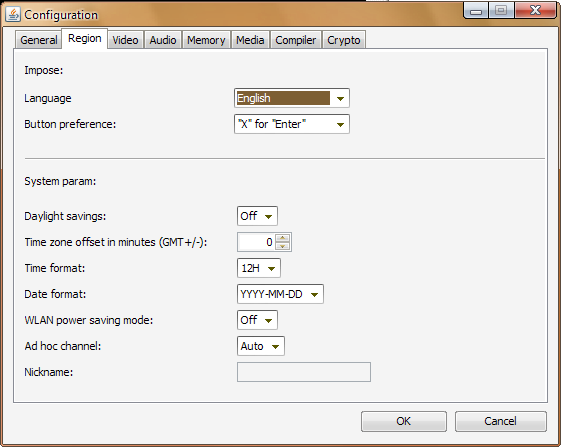Go to the Compiler tab
Image resolution: width=561 pixels, height=447 pixels.
(x=296, y=40)
